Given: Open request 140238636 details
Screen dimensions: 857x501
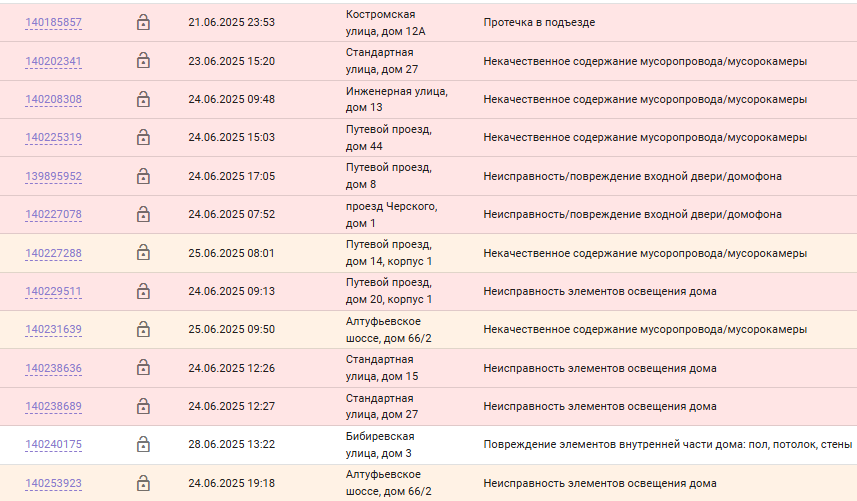Looking at the screenshot, I should (x=54, y=368).
